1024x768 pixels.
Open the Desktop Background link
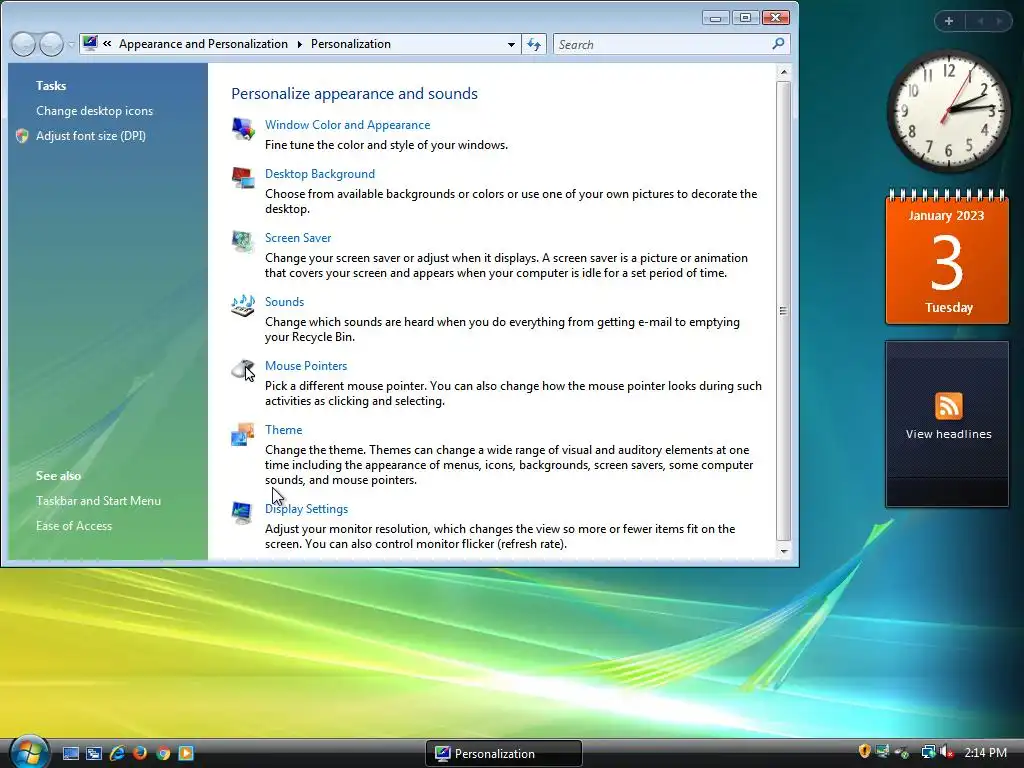click(320, 174)
